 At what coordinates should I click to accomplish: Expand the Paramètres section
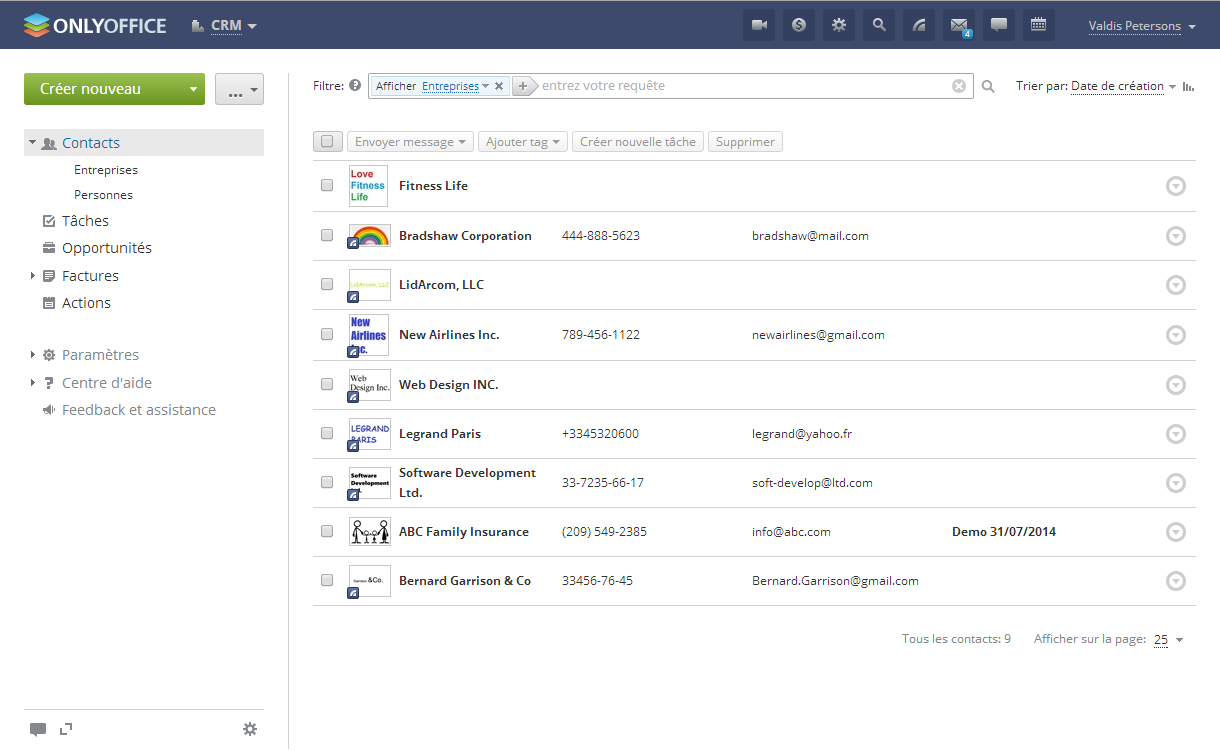(x=33, y=355)
